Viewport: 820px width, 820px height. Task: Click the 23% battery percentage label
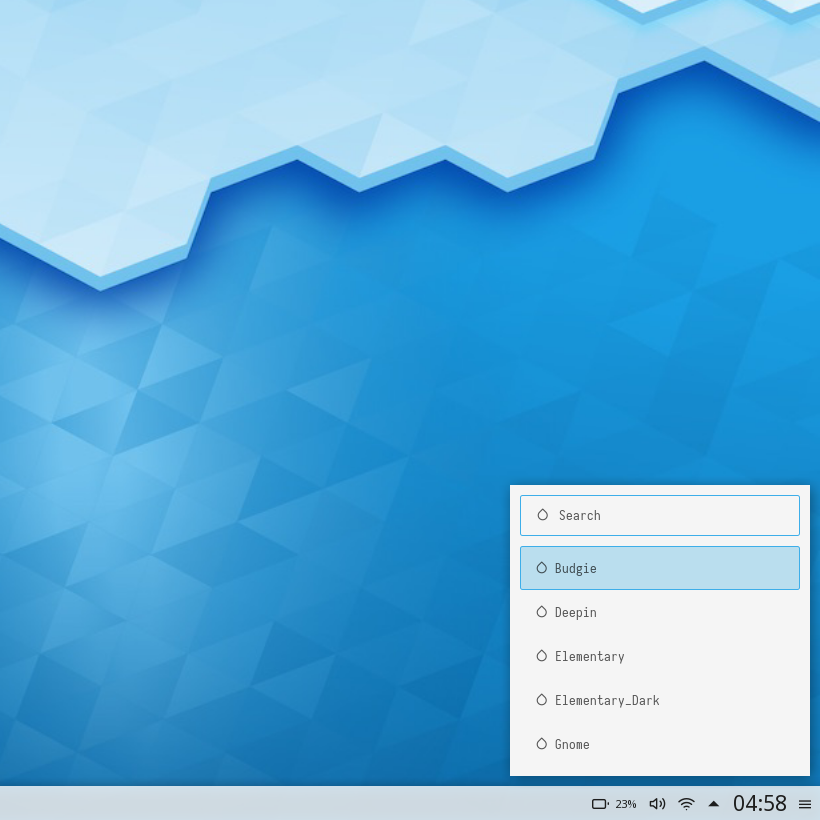626,804
